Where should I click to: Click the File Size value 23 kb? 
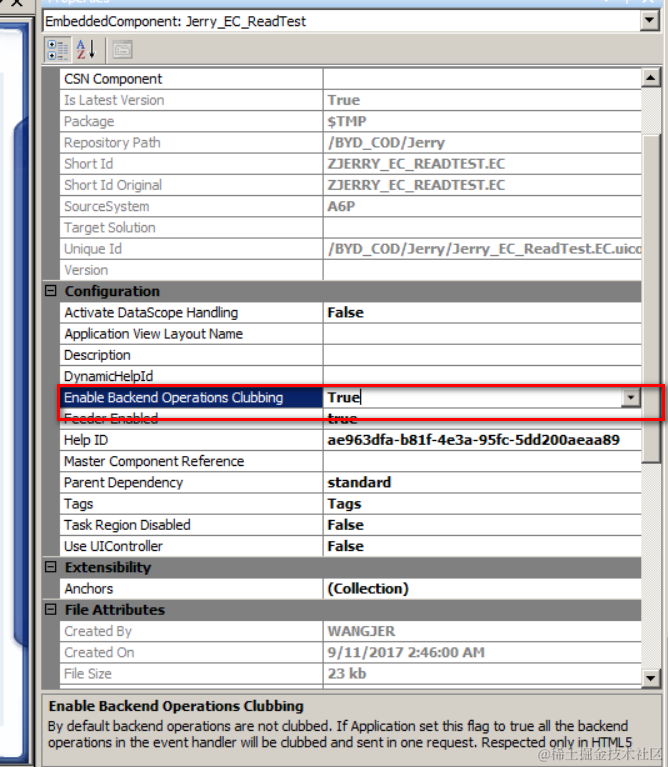coord(347,674)
